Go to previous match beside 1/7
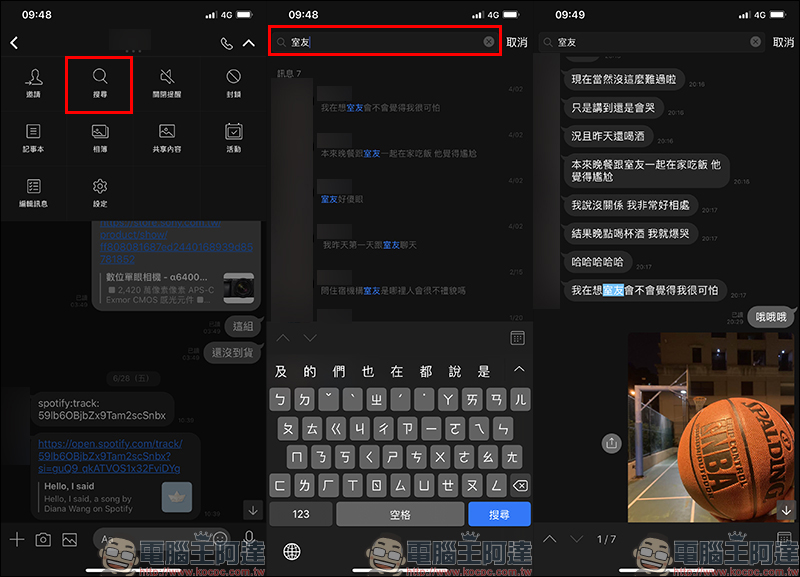The image size is (800, 577). click(x=549, y=539)
